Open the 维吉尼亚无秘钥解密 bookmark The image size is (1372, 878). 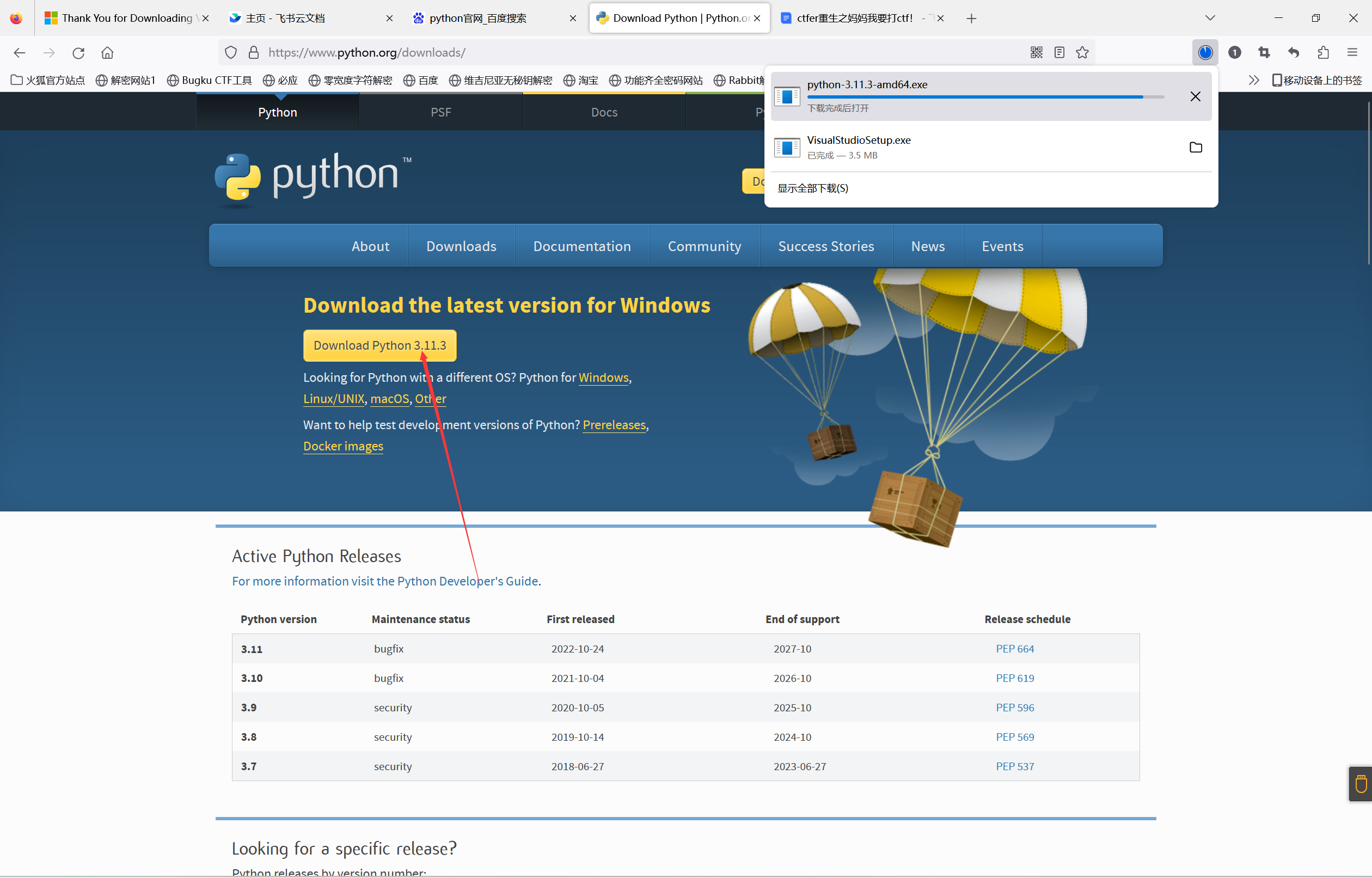pos(501,80)
